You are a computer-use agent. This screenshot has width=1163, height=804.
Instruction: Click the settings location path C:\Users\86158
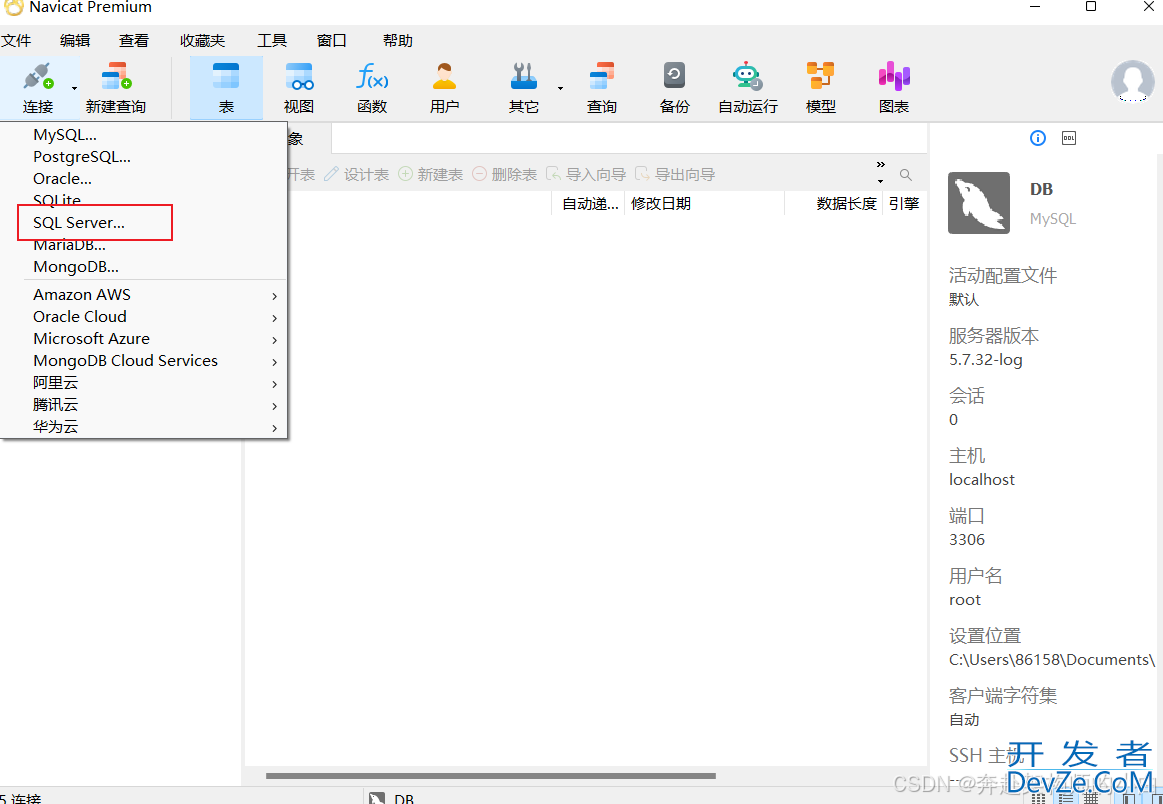(x=1052, y=659)
